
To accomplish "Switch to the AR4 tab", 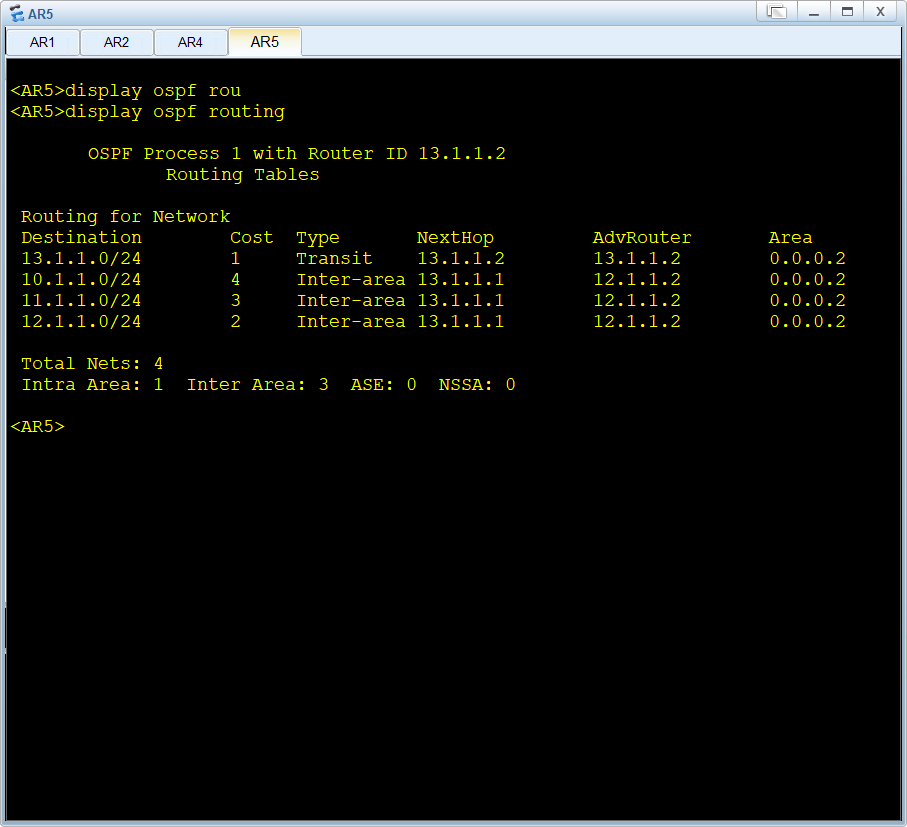I will pos(190,42).
